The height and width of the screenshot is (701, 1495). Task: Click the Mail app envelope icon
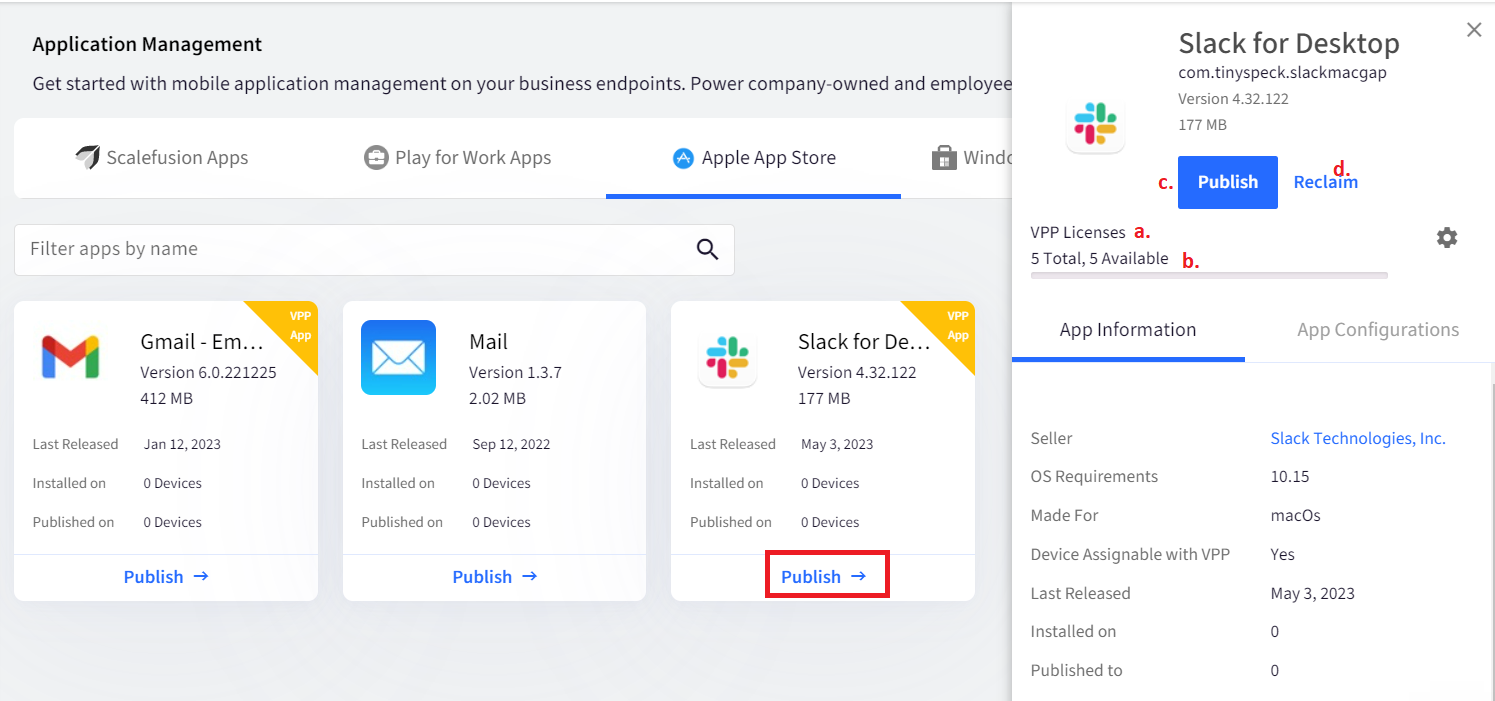[398, 357]
